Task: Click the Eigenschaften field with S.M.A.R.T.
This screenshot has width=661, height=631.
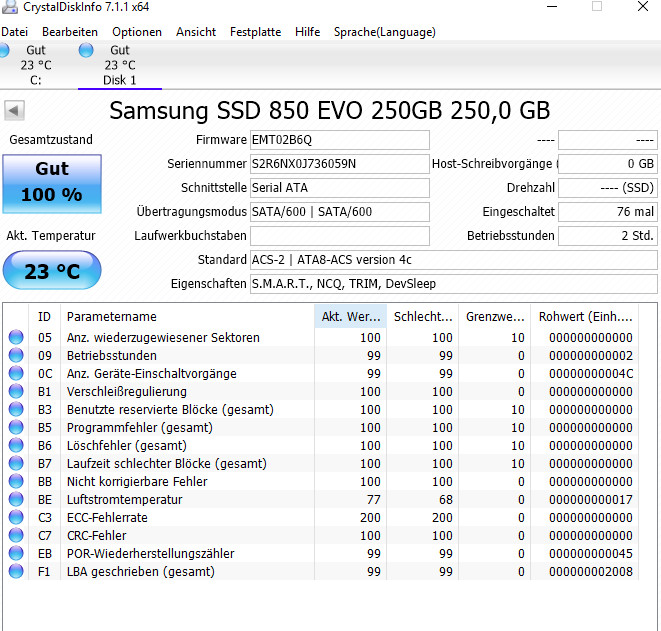Action: point(454,284)
